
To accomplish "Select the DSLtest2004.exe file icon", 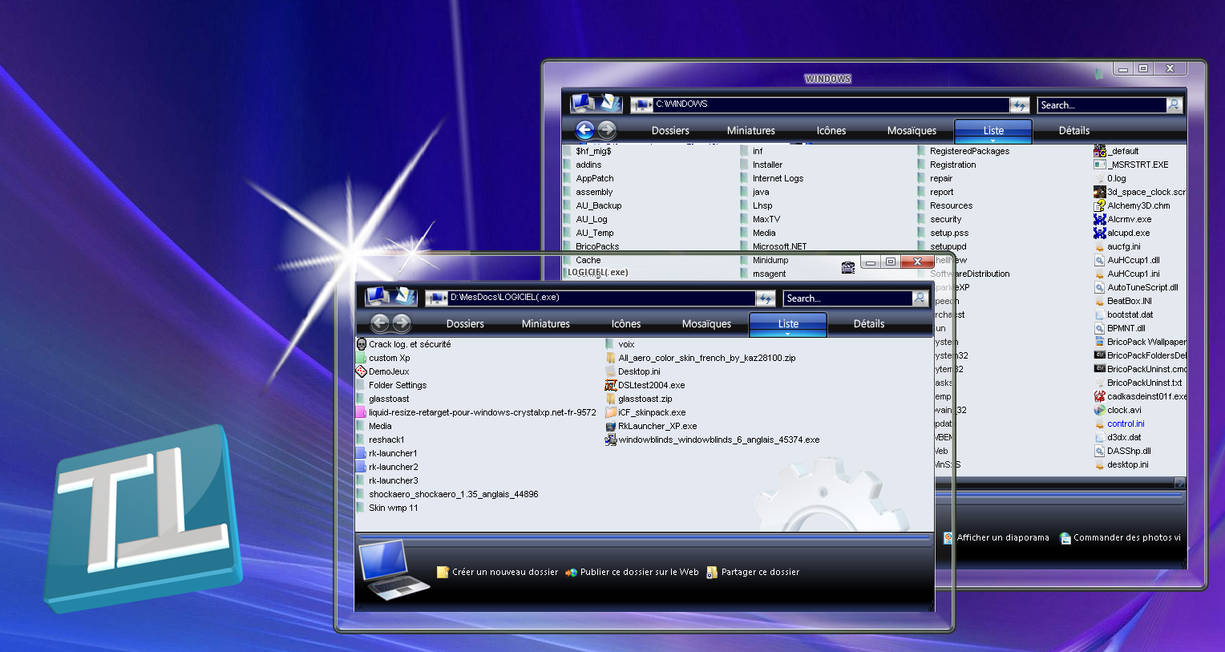I will point(611,385).
